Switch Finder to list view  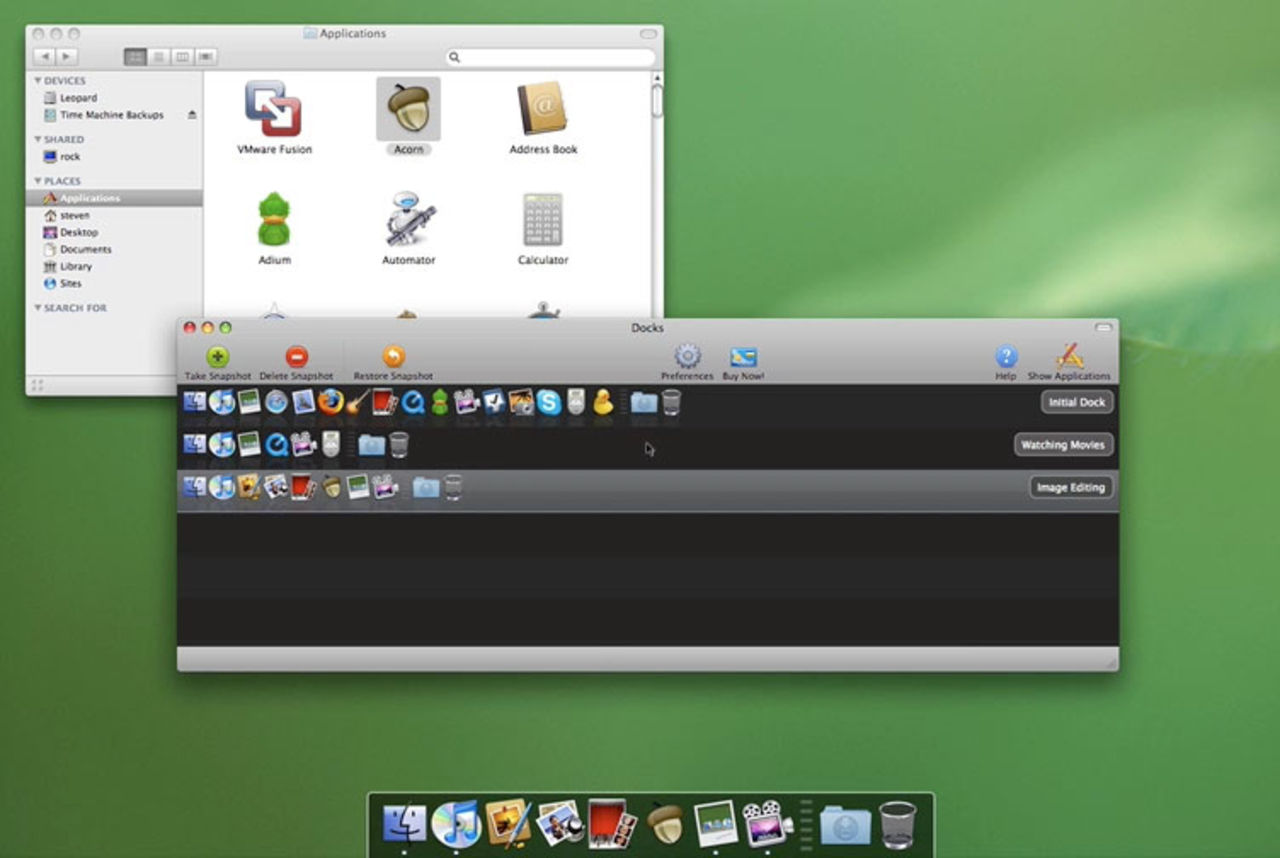pos(158,57)
